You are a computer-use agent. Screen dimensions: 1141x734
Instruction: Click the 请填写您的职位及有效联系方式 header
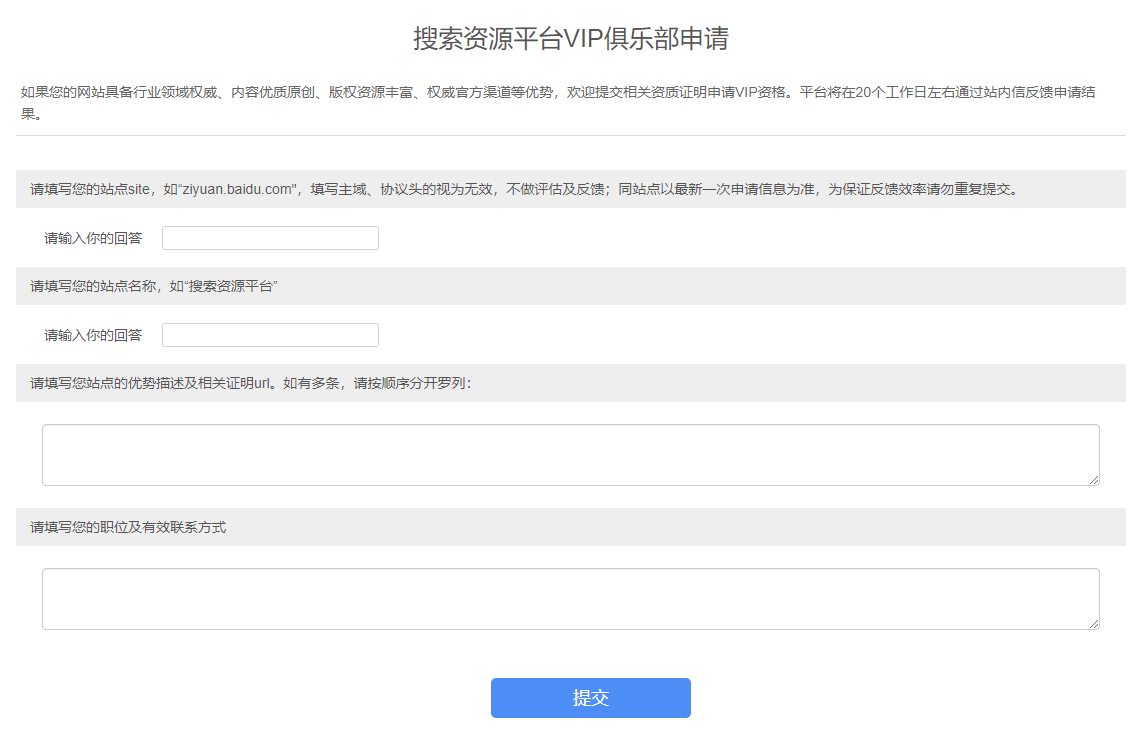128,527
